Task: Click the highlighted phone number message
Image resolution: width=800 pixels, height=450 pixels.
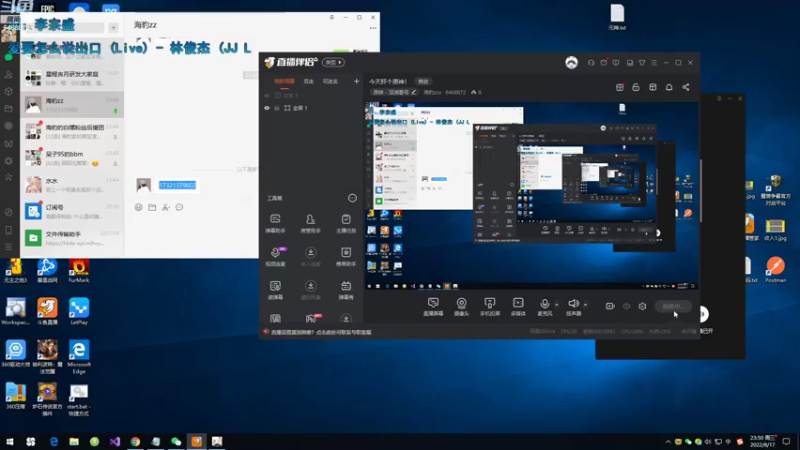Action: (177, 185)
